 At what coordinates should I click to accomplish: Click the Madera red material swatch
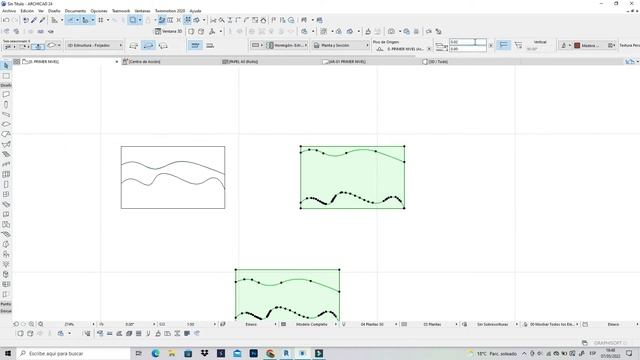pyautogui.click(x=577, y=45)
